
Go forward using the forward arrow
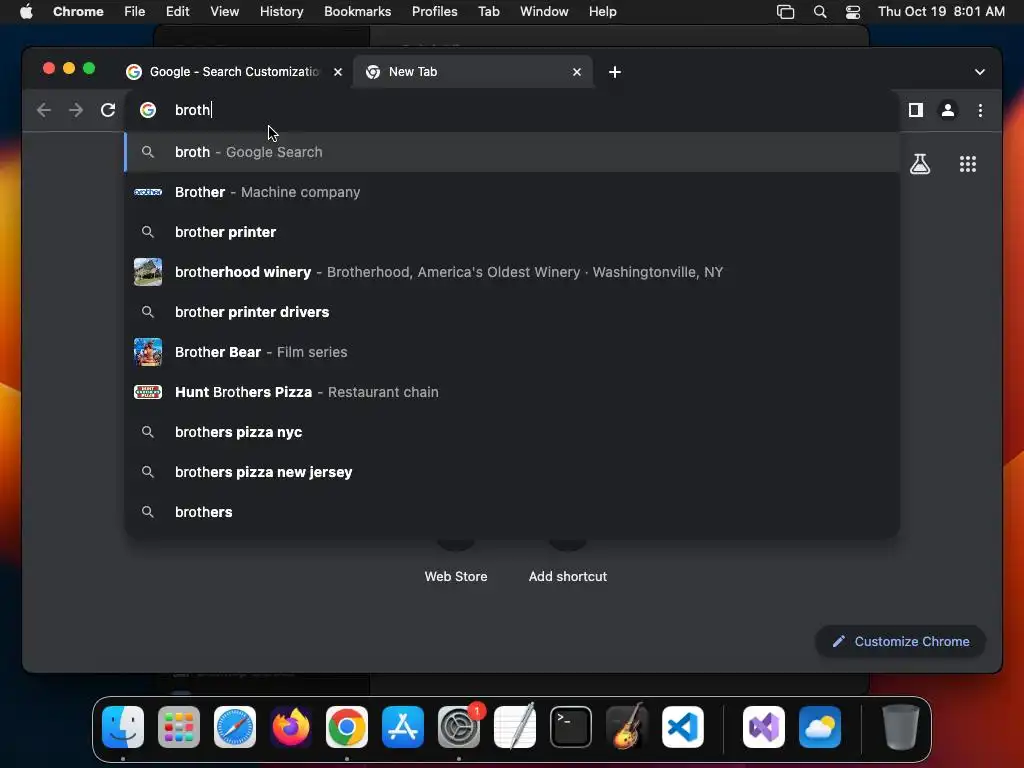point(76,110)
